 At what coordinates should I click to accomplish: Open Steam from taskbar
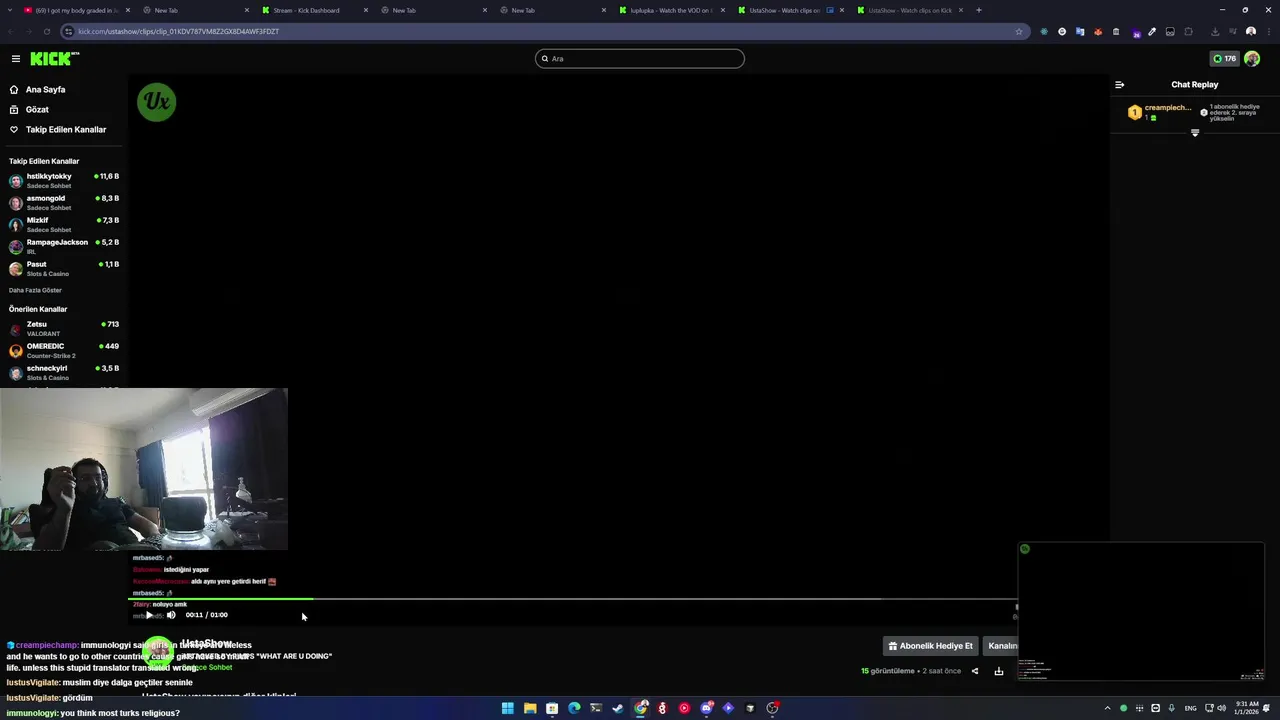click(618, 708)
